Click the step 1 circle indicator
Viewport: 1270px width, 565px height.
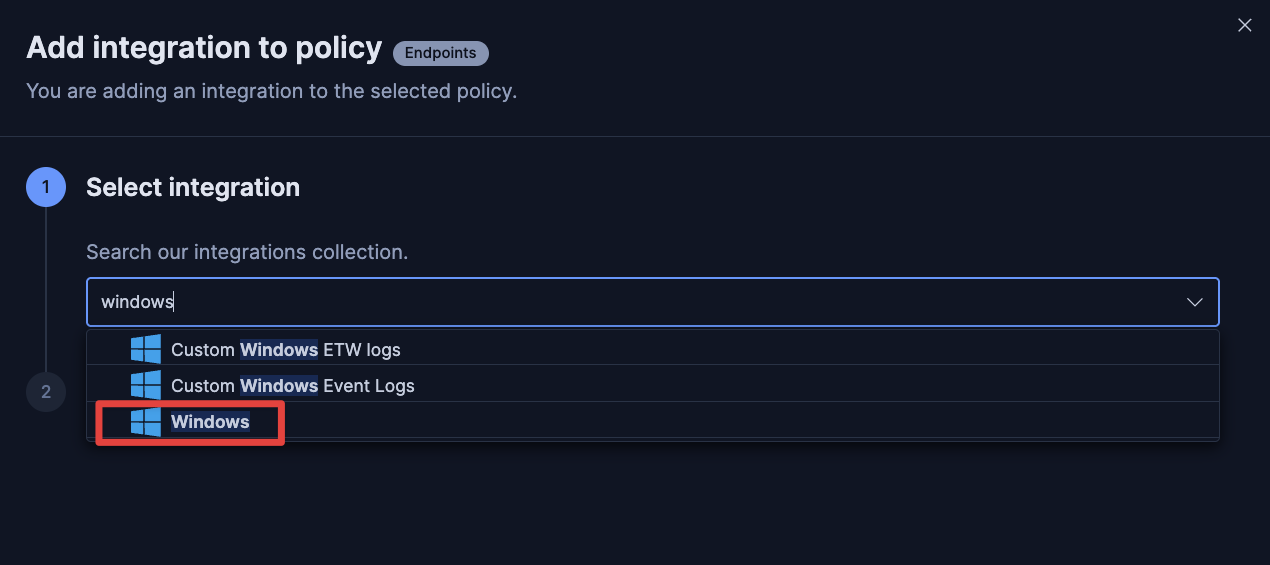(x=46, y=187)
